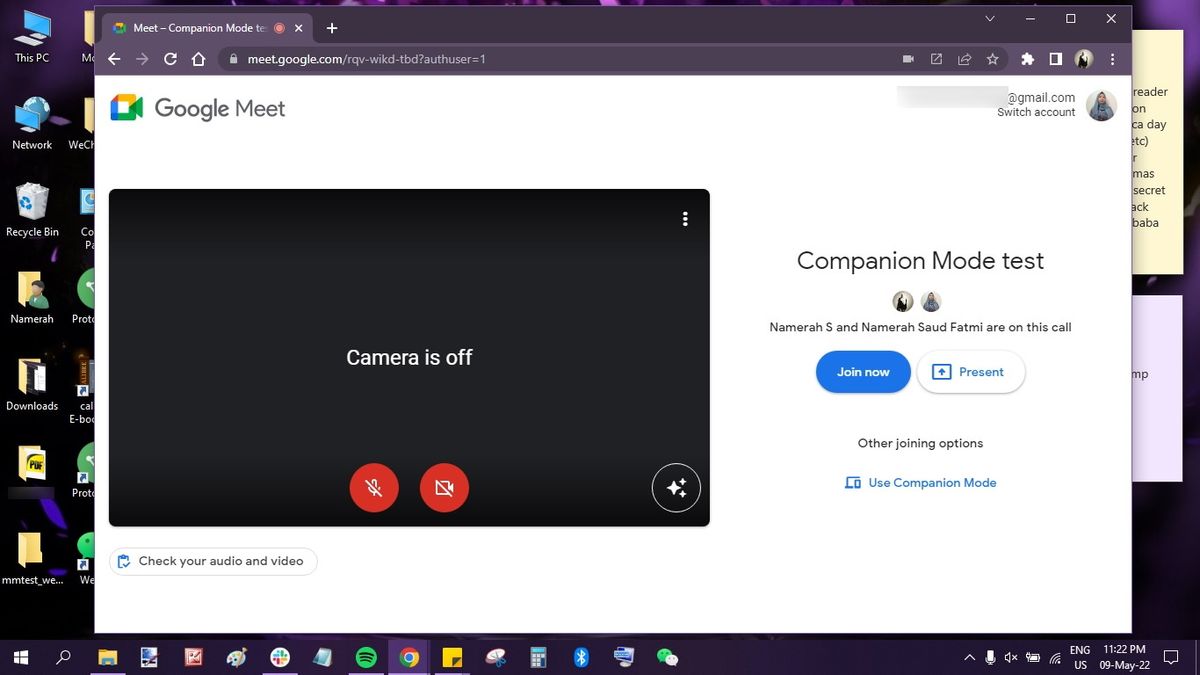Open the tab search chevron

pos(989,18)
